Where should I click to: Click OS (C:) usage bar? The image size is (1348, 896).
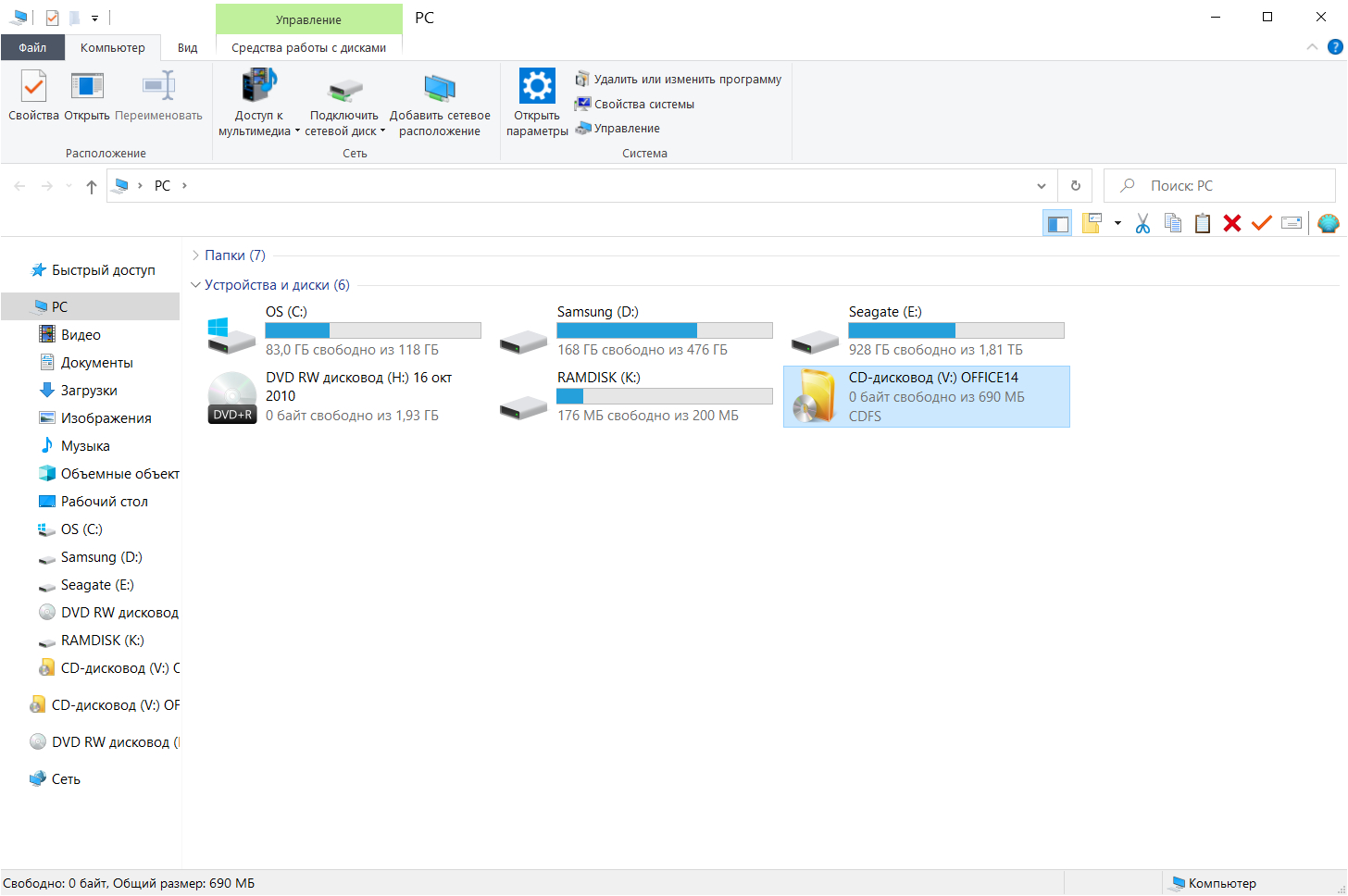pyautogui.click(x=373, y=330)
